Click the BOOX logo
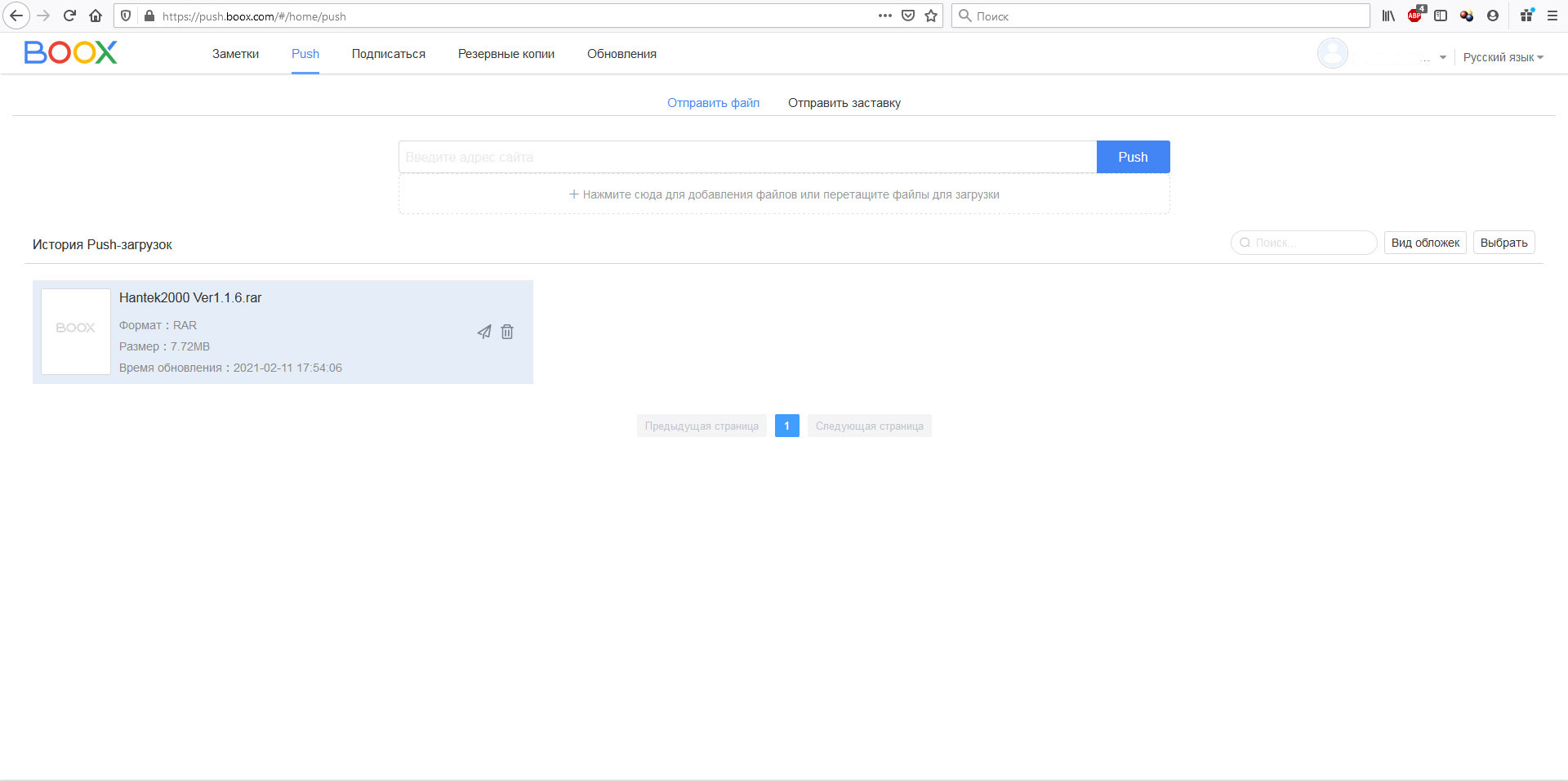The height and width of the screenshot is (781, 1568). [x=70, y=52]
